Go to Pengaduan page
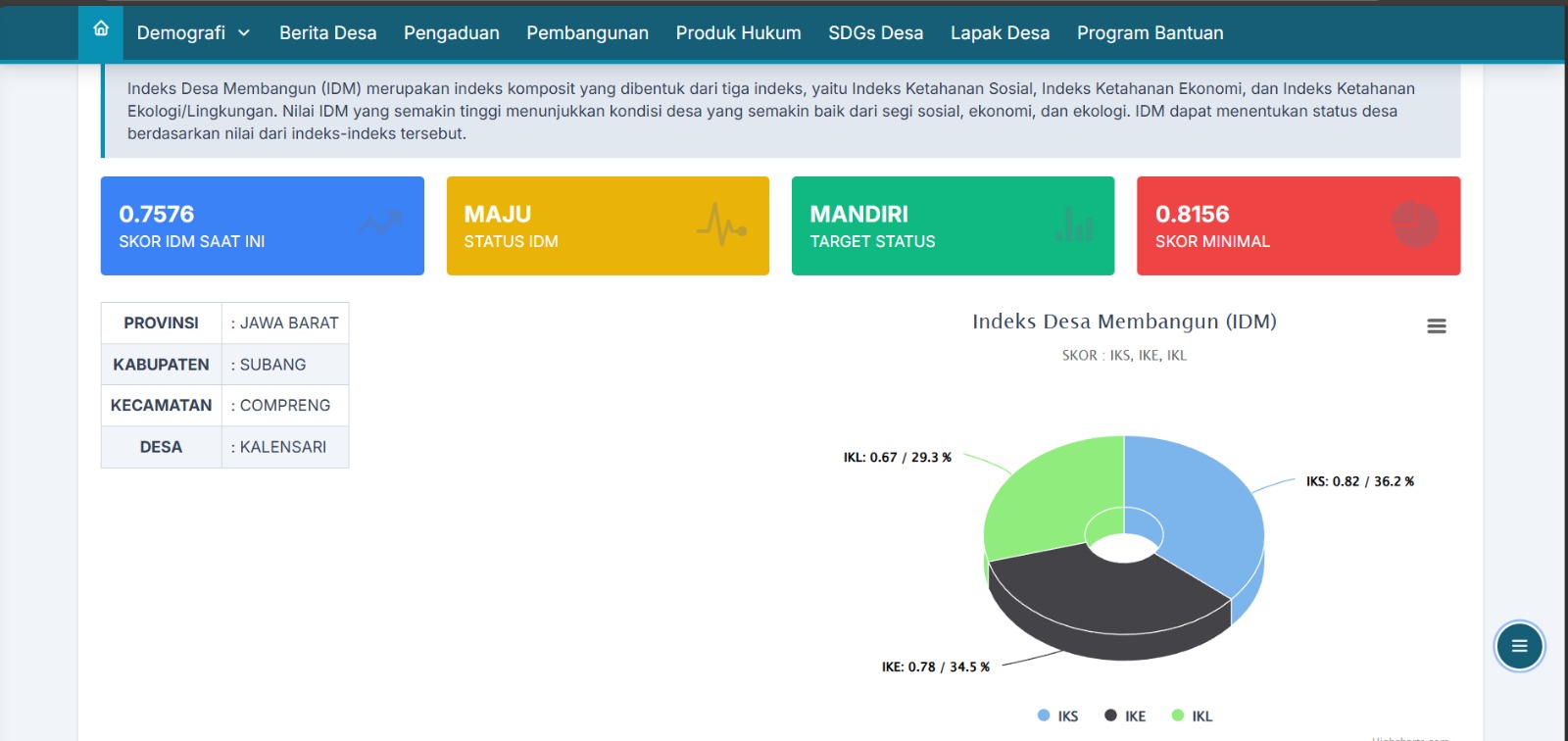Viewport: 1568px width, 741px height. tap(451, 33)
